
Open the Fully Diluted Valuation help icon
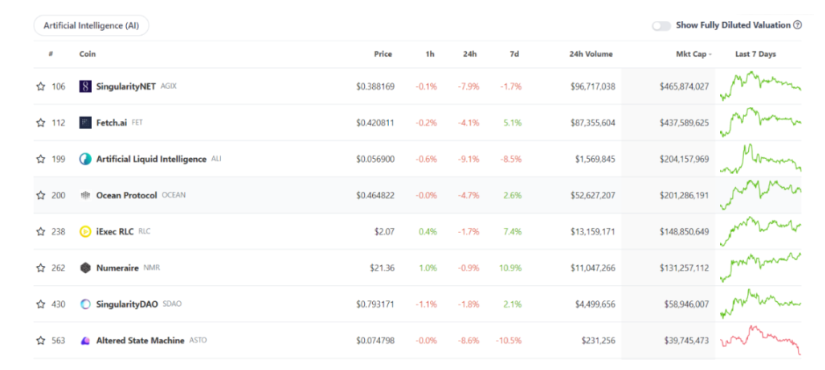798,25
